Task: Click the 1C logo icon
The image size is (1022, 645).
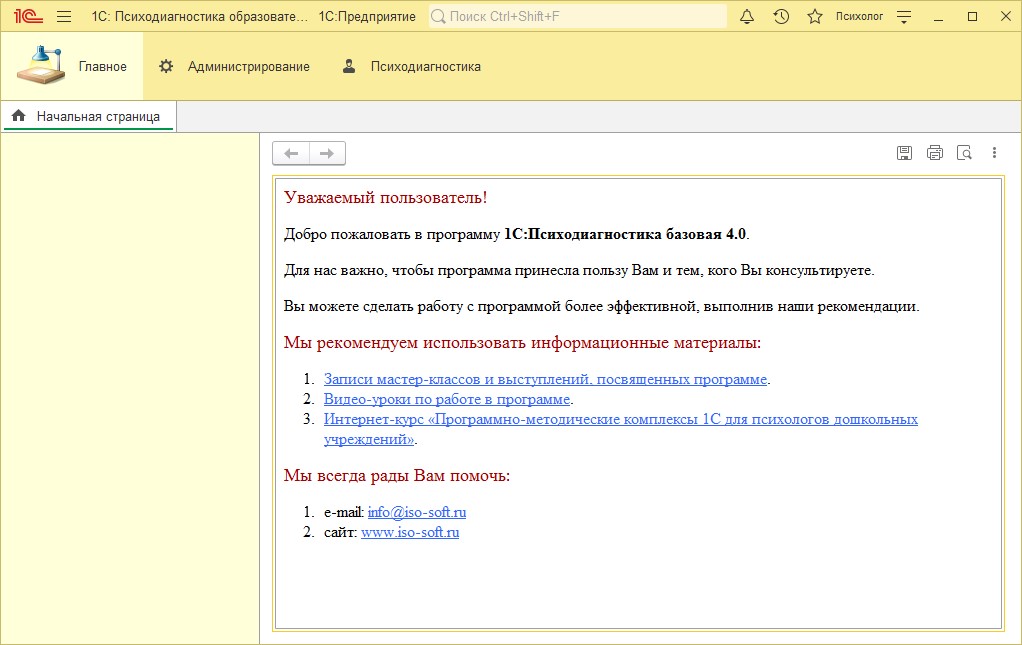Action: tap(28, 16)
